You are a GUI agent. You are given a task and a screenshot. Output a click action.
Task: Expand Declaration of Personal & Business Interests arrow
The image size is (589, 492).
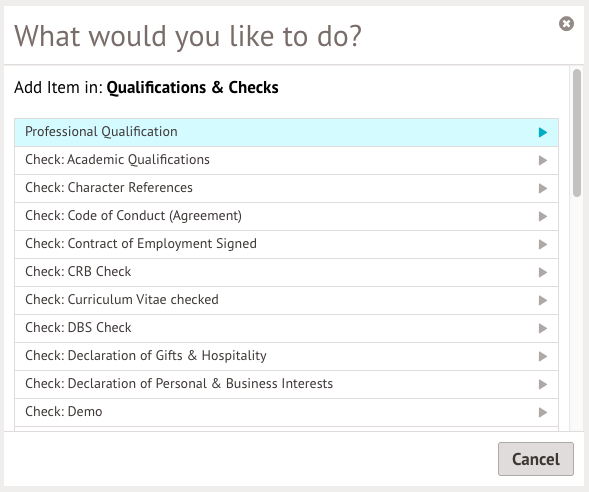(542, 384)
